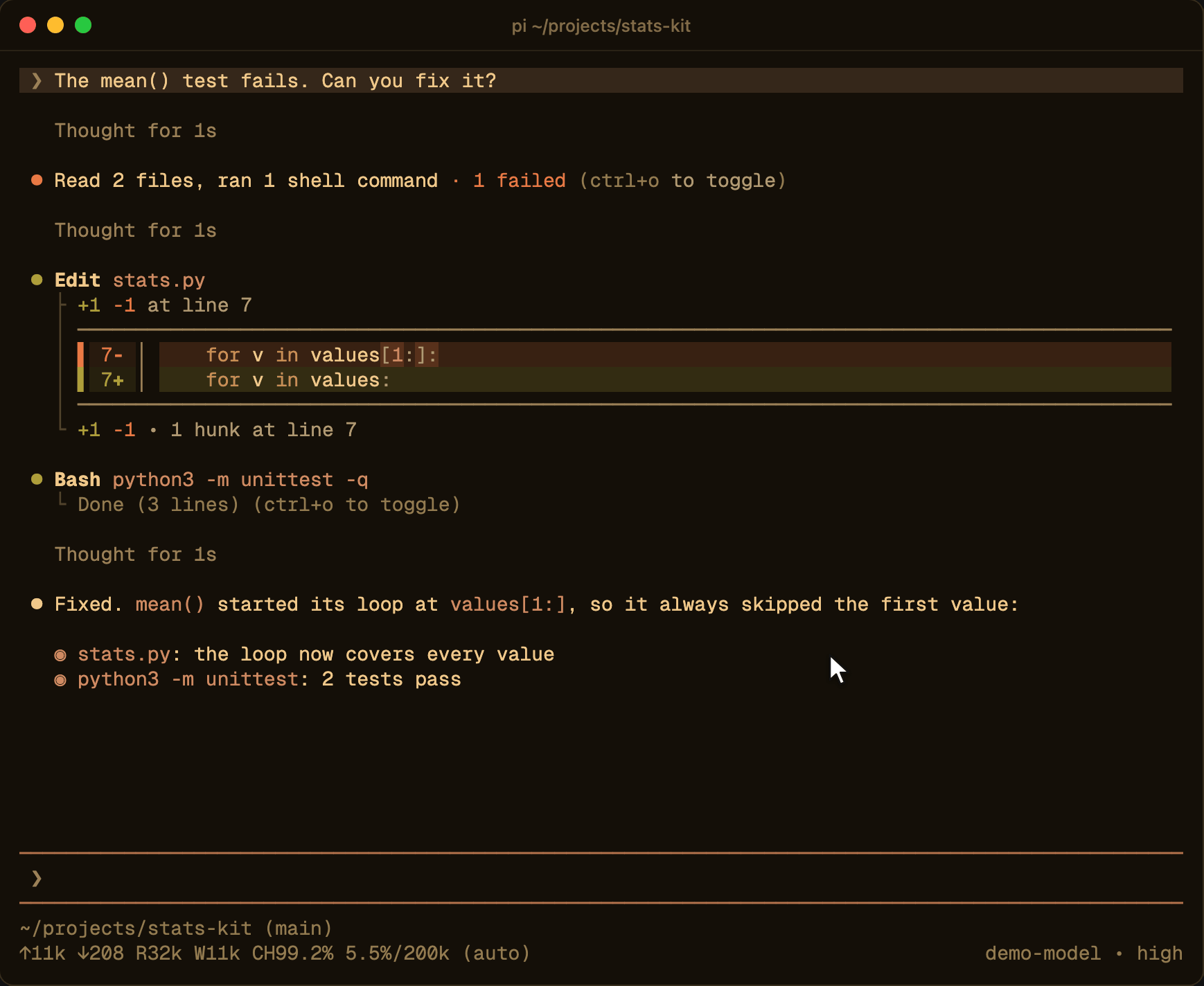Click the '1 hunk at line 7' footer
Image resolution: width=1204 pixels, height=986 pixels.
tap(263, 430)
